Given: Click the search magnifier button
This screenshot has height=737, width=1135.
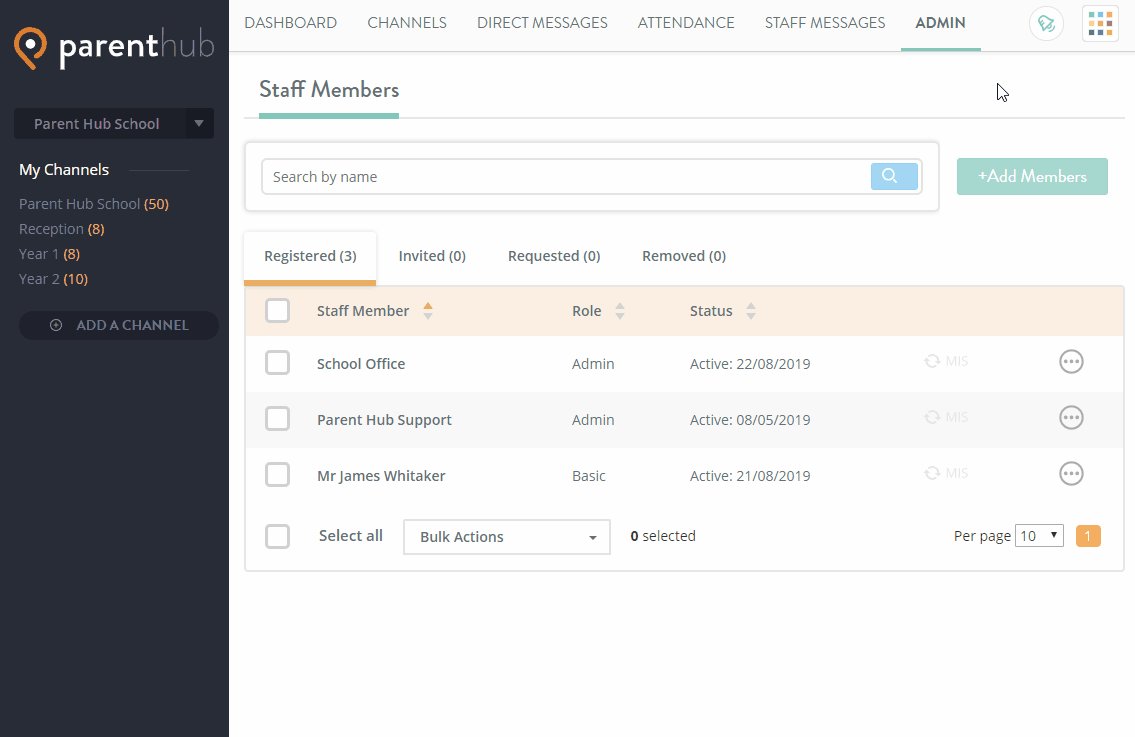Looking at the screenshot, I should tap(894, 177).
